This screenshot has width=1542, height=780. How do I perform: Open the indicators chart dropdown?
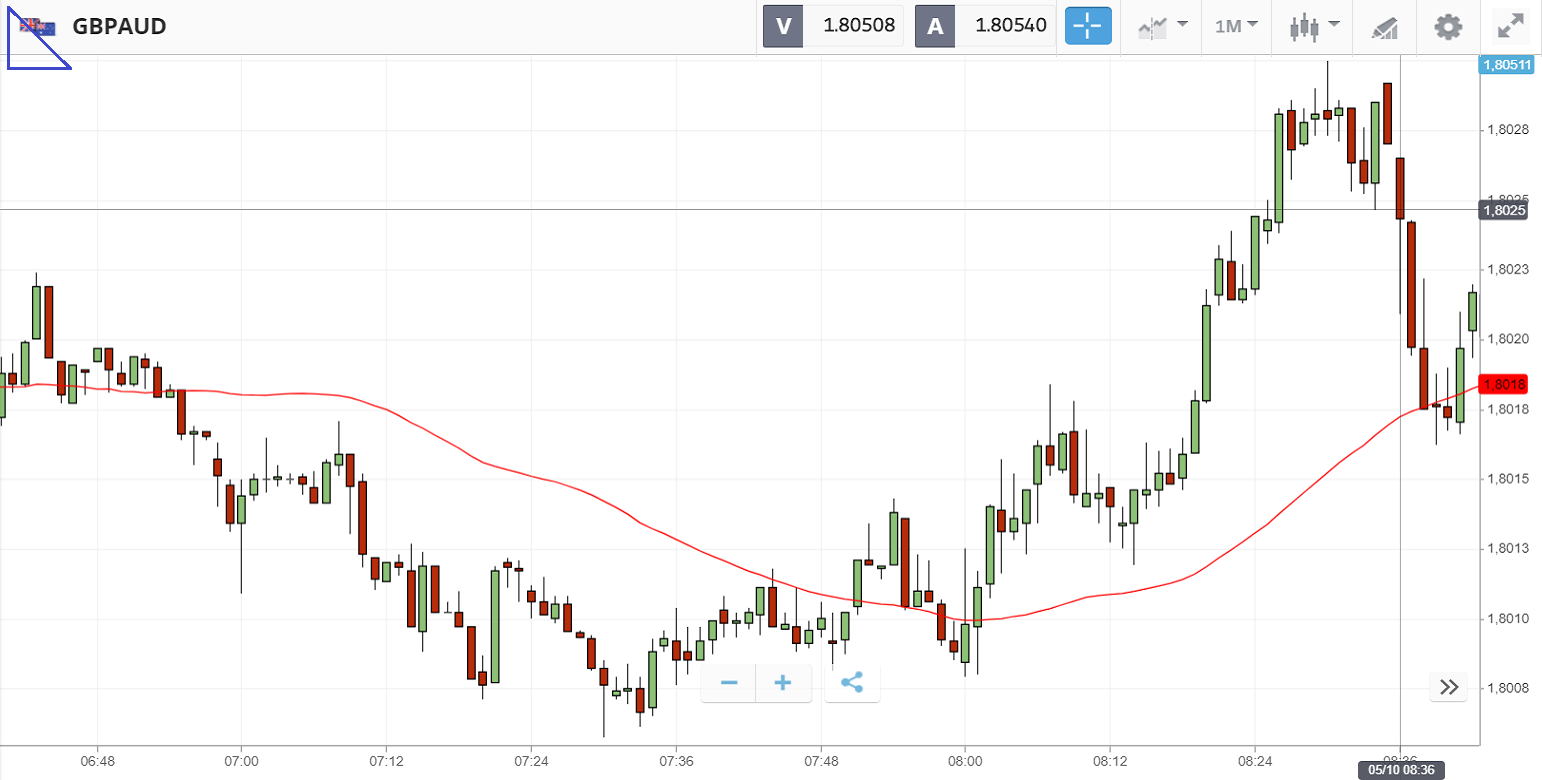[1163, 26]
